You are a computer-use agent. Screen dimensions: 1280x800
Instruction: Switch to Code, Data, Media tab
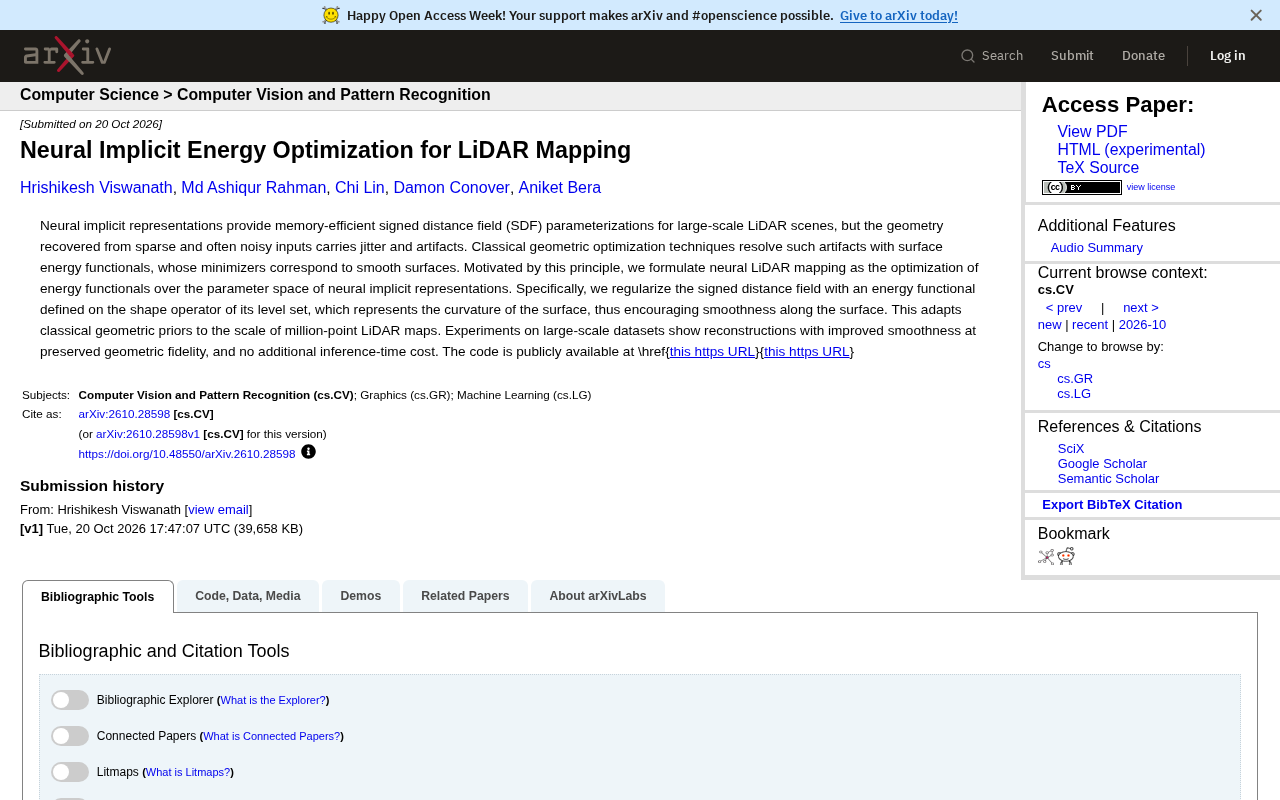(x=248, y=596)
